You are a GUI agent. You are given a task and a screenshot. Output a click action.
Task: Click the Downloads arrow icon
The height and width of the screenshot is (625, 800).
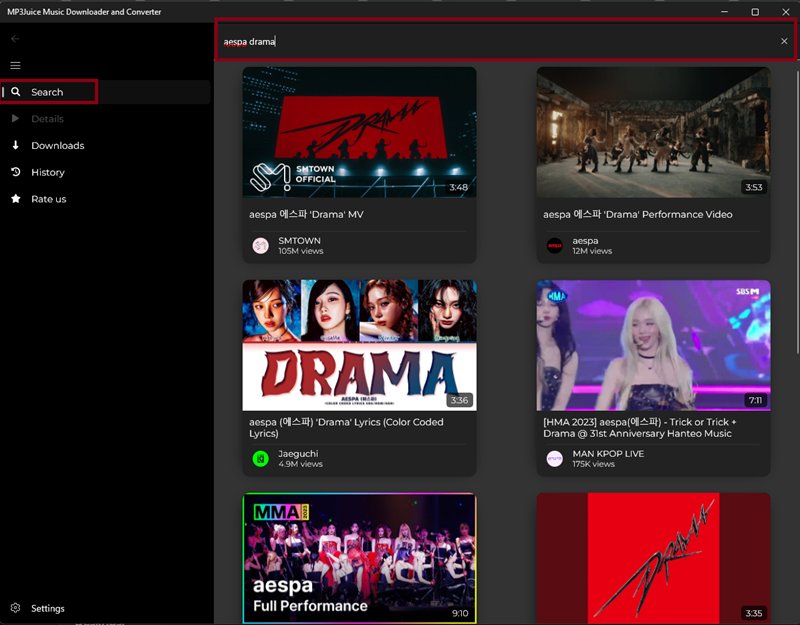coord(15,145)
